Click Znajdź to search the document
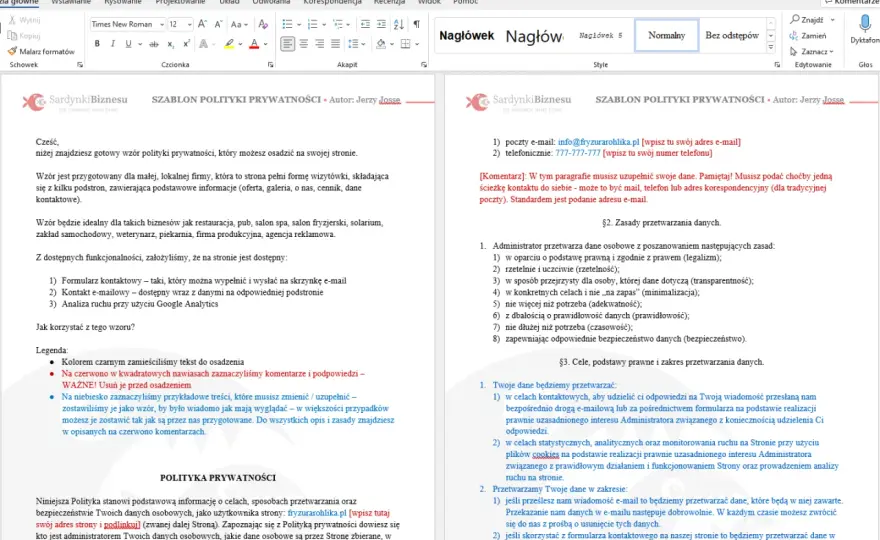The width and height of the screenshot is (880, 540). tap(808, 20)
